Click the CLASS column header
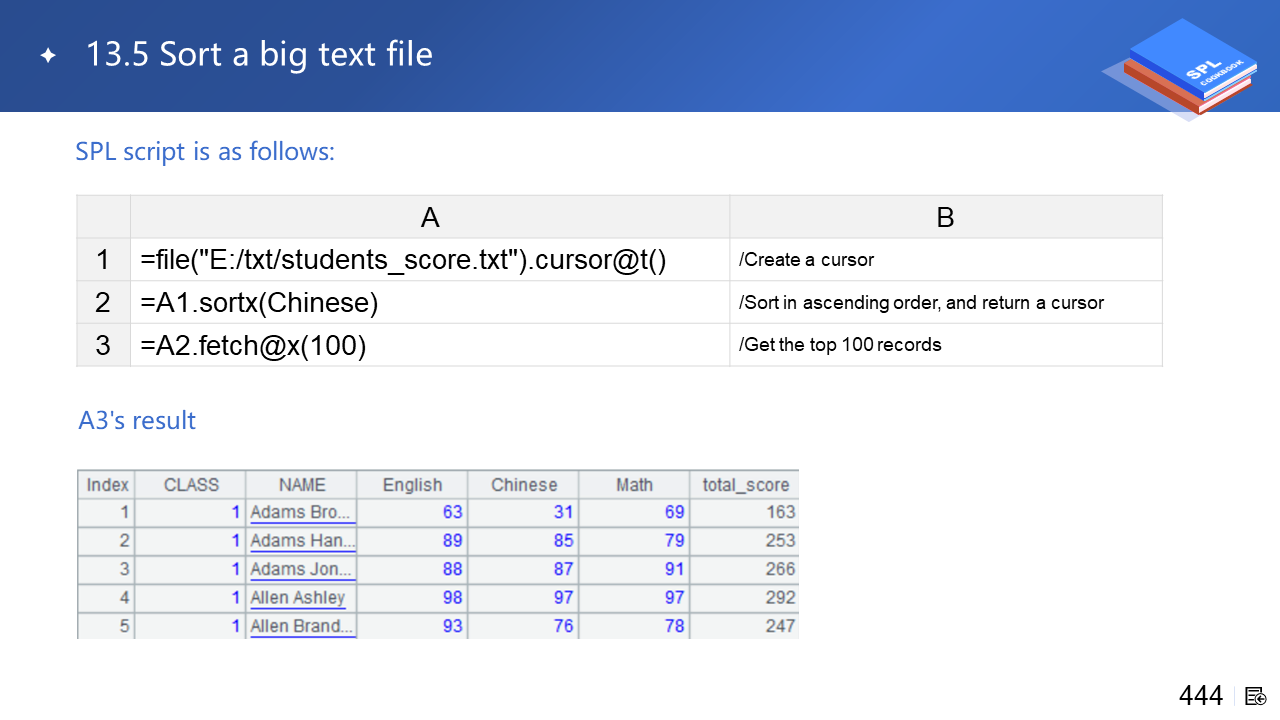The height and width of the screenshot is (720, 1280). (x=191, y=485)
